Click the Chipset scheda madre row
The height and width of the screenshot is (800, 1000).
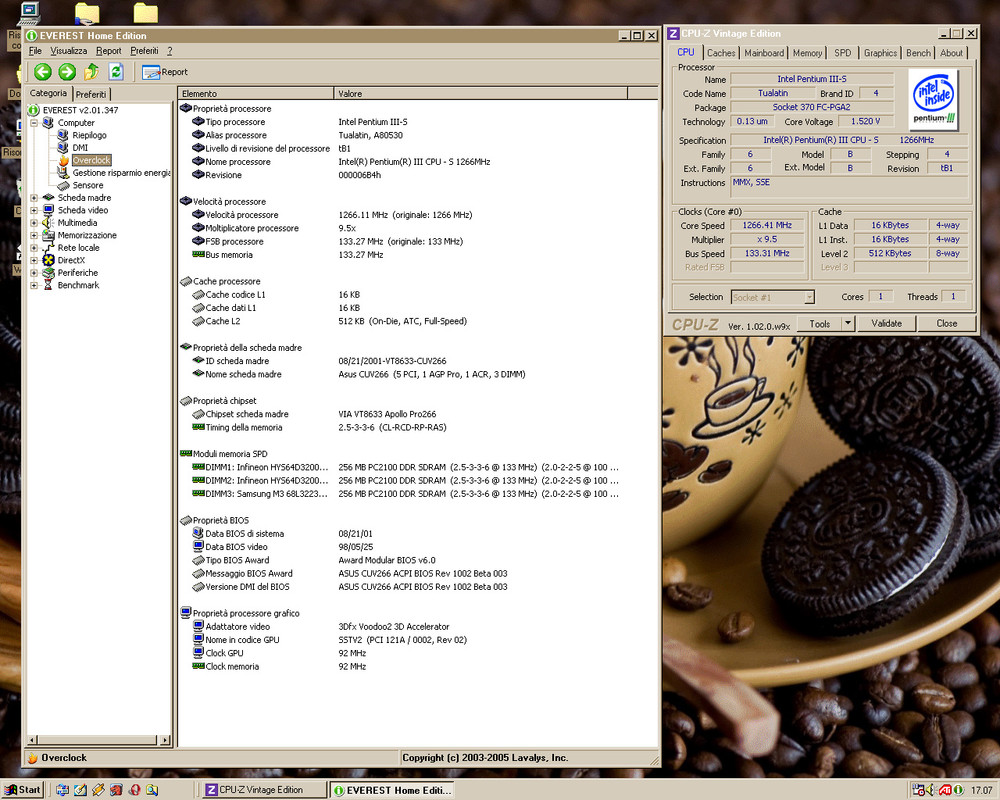[418, 414]
